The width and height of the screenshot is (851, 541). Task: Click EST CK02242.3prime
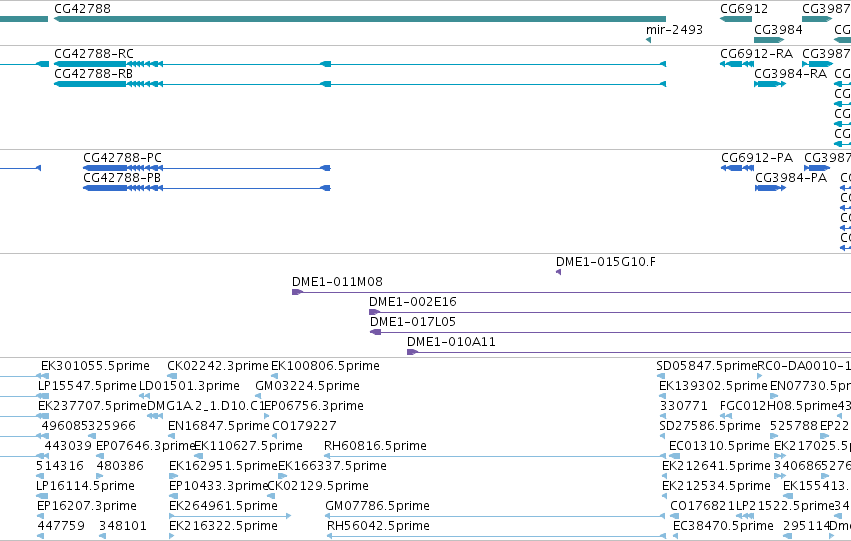(x=172, y=375)
